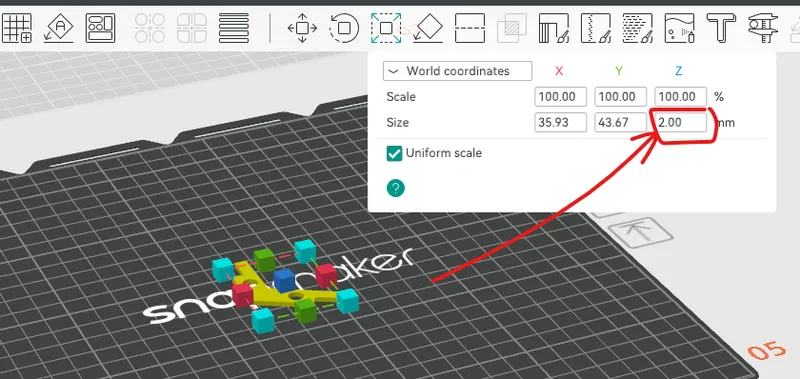Select the Text emboss tool
The height and width of the screenshot is (379, 800).
(x=721, y=28)
